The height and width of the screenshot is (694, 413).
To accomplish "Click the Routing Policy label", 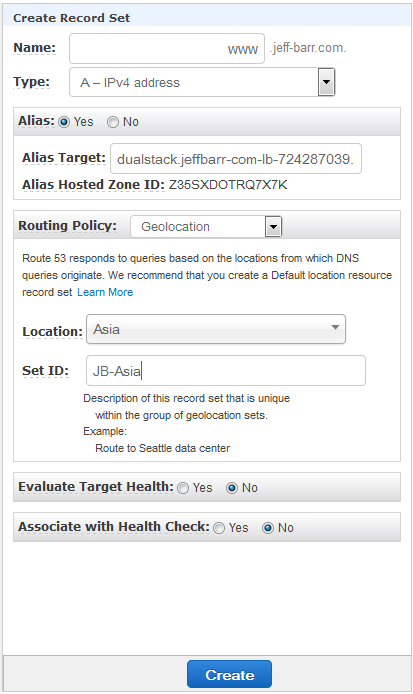I will coord(67,226).
